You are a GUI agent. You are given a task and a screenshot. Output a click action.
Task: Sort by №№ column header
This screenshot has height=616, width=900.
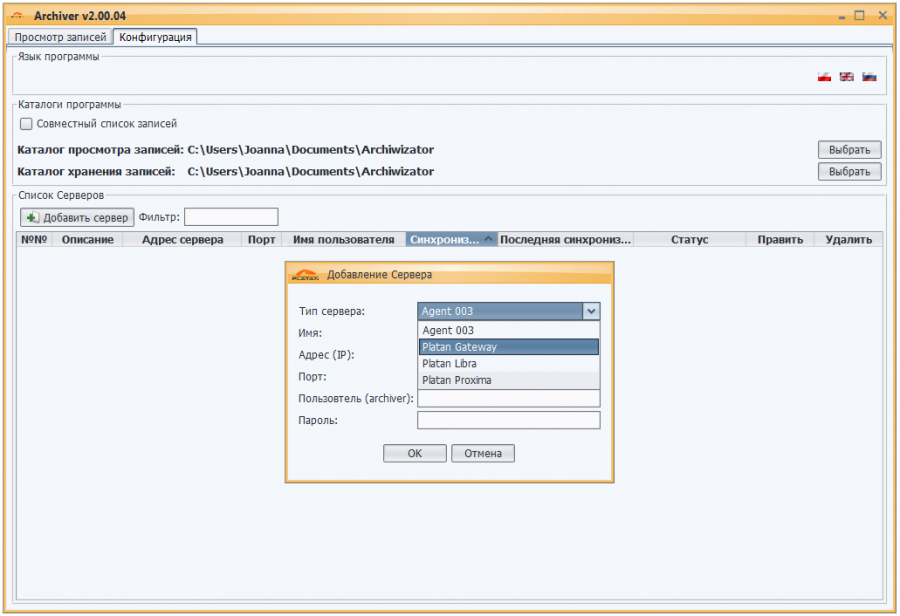(34, 239)
